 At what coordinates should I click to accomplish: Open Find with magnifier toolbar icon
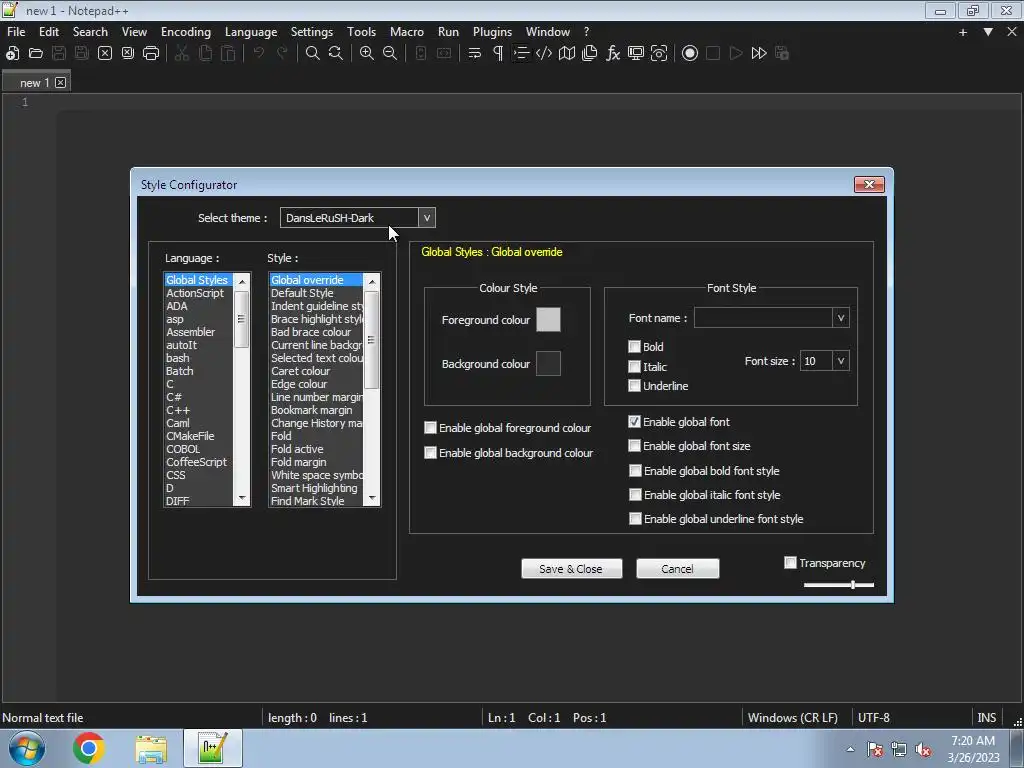click(313, 54)
